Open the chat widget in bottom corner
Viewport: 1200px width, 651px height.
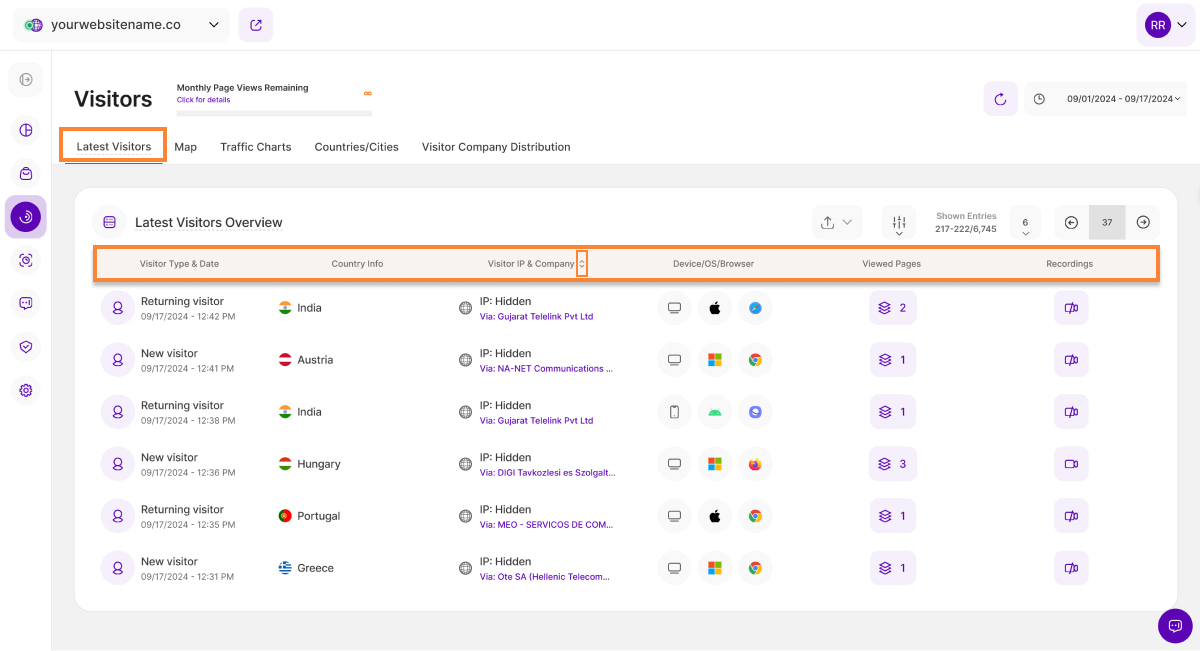click(1175, 625)
